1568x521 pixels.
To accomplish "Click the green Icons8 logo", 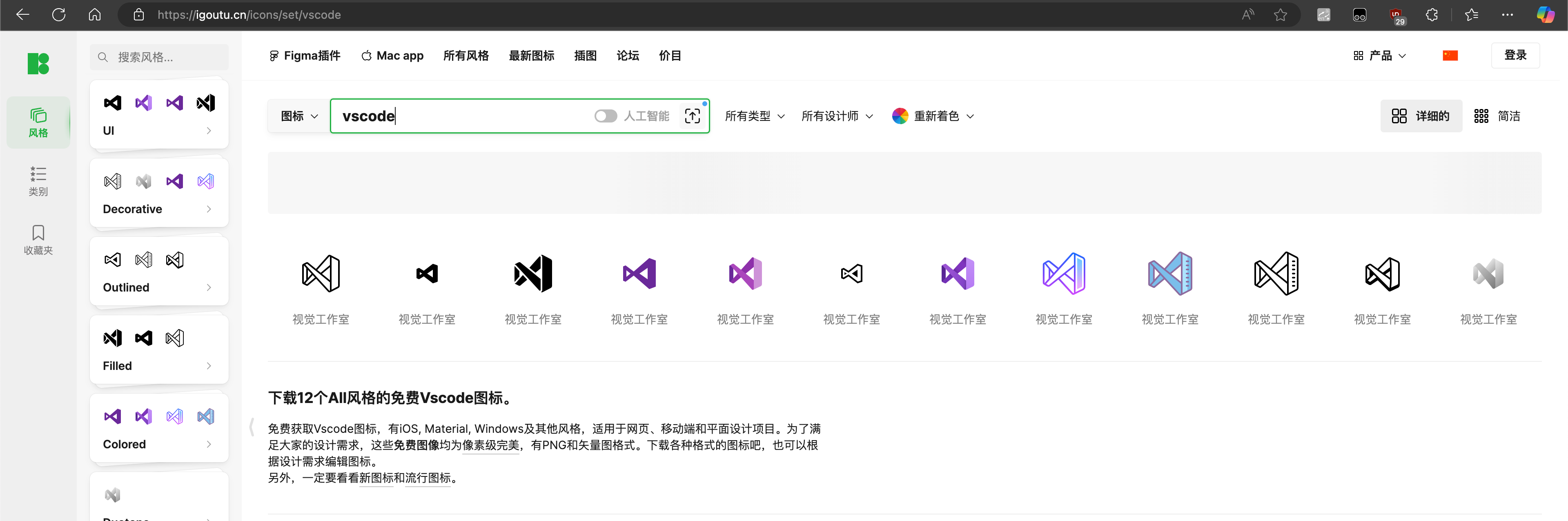I will tap(38, 63).
